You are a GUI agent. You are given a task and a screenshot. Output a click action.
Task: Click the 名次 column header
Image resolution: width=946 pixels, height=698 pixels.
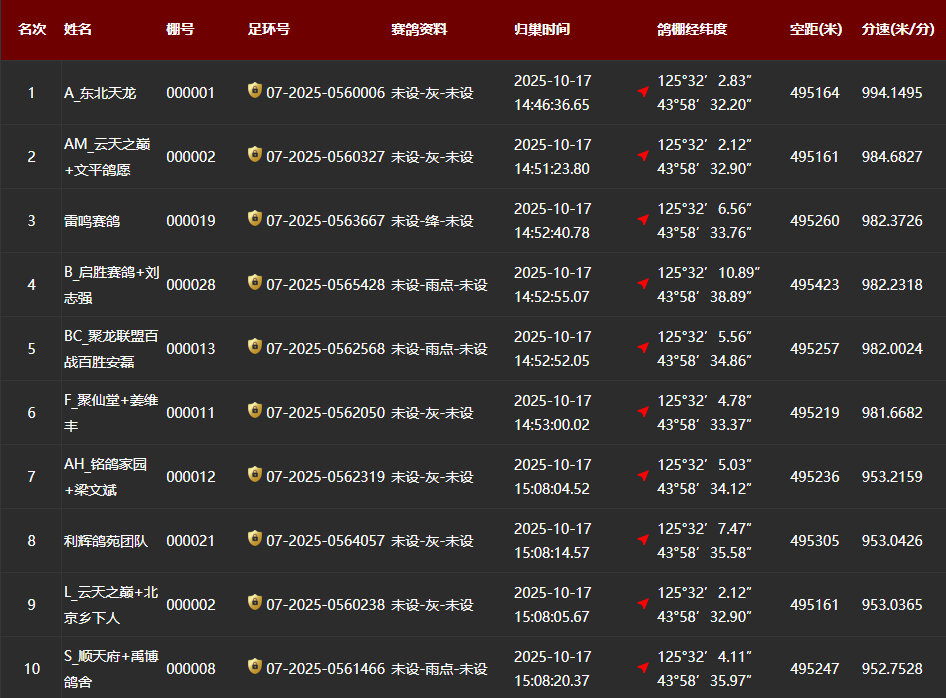click(x=32, y=30)
